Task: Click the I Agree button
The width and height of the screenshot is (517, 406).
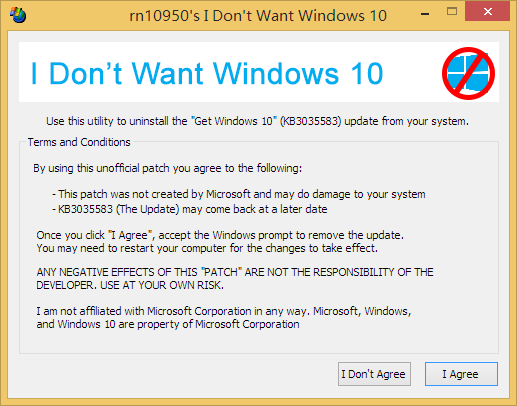Action: tap(461, 374)
